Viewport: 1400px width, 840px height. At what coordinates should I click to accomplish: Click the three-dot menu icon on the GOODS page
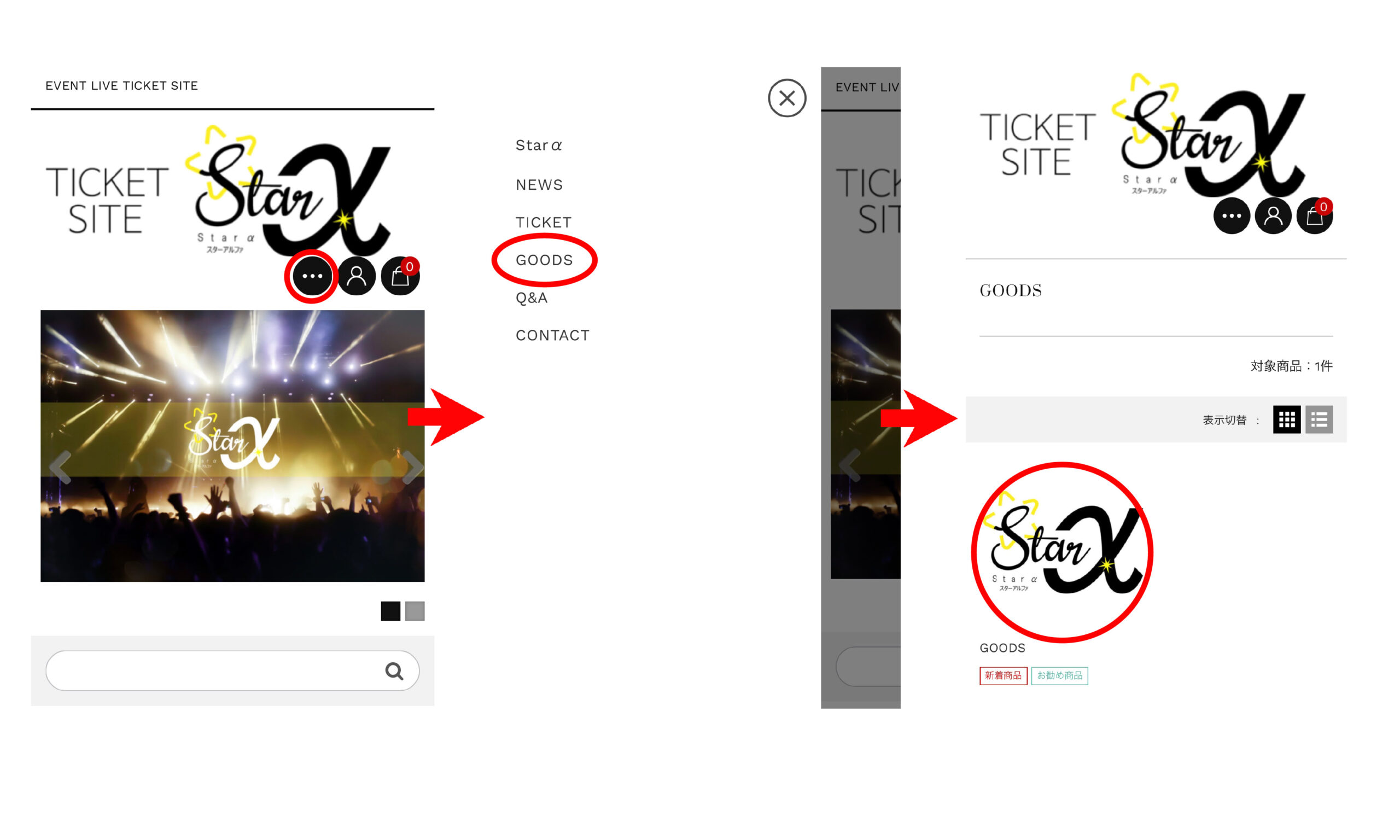pyautogui.click(x=1232, y=215)
